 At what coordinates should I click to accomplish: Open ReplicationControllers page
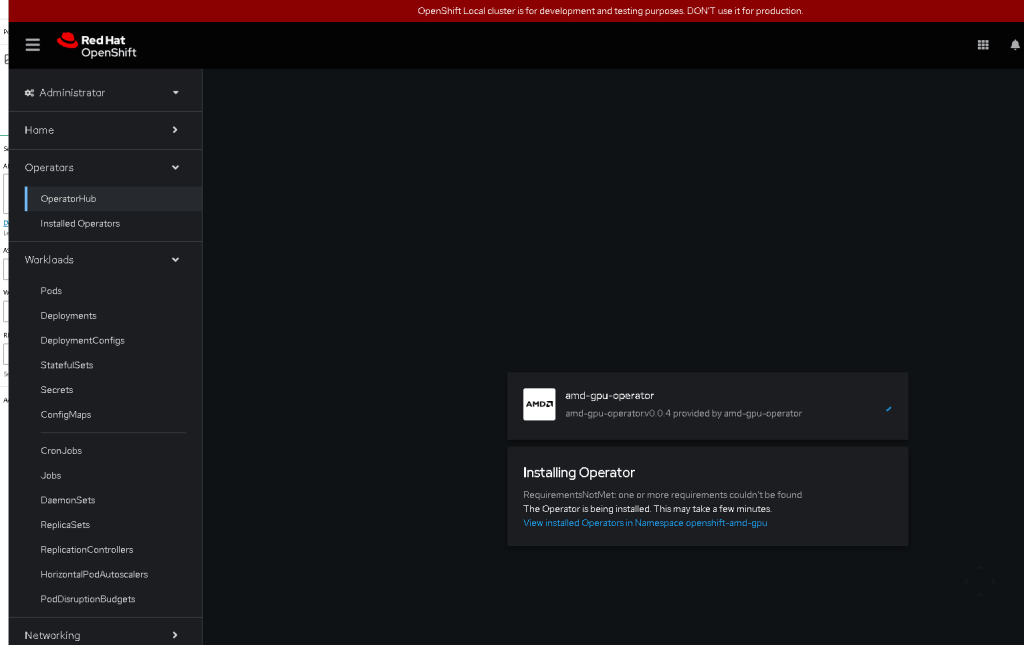[87, 550]
